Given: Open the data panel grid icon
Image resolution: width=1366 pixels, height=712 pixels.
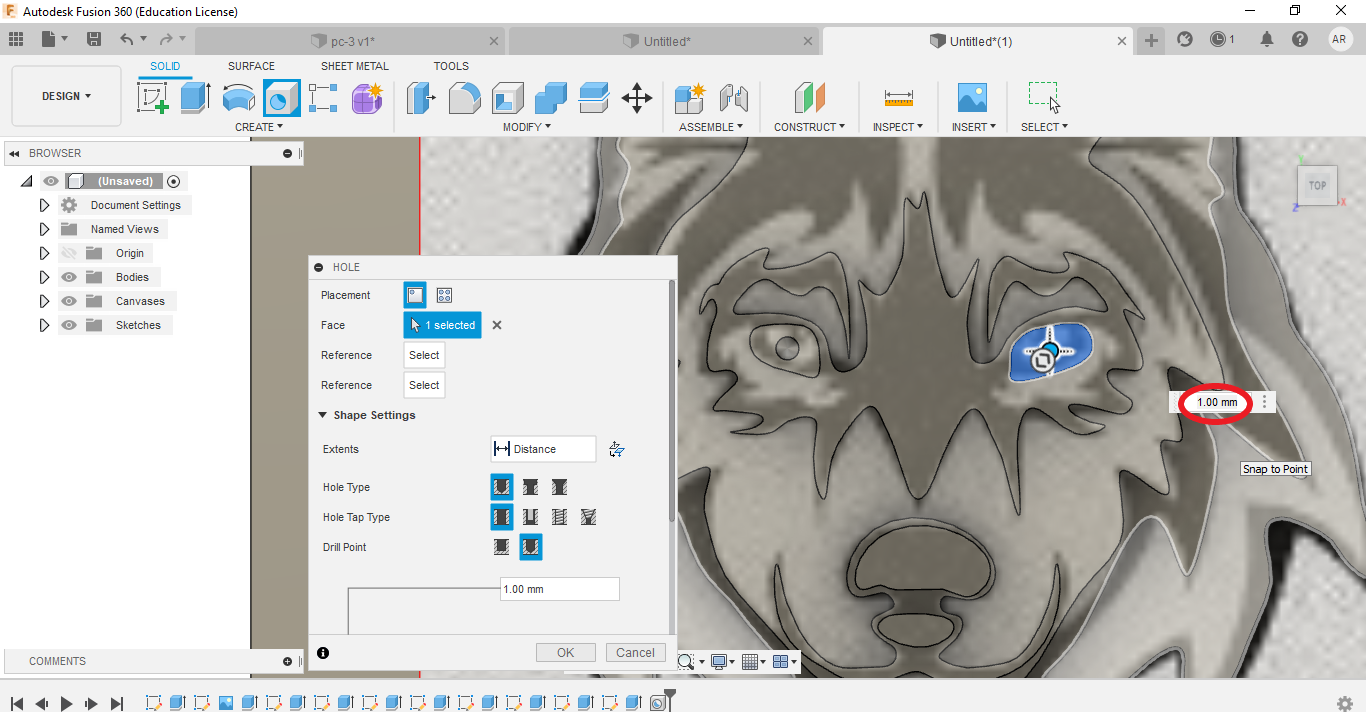Looking at the screenshot, I should pyautogui.click(x=16, y=39).
